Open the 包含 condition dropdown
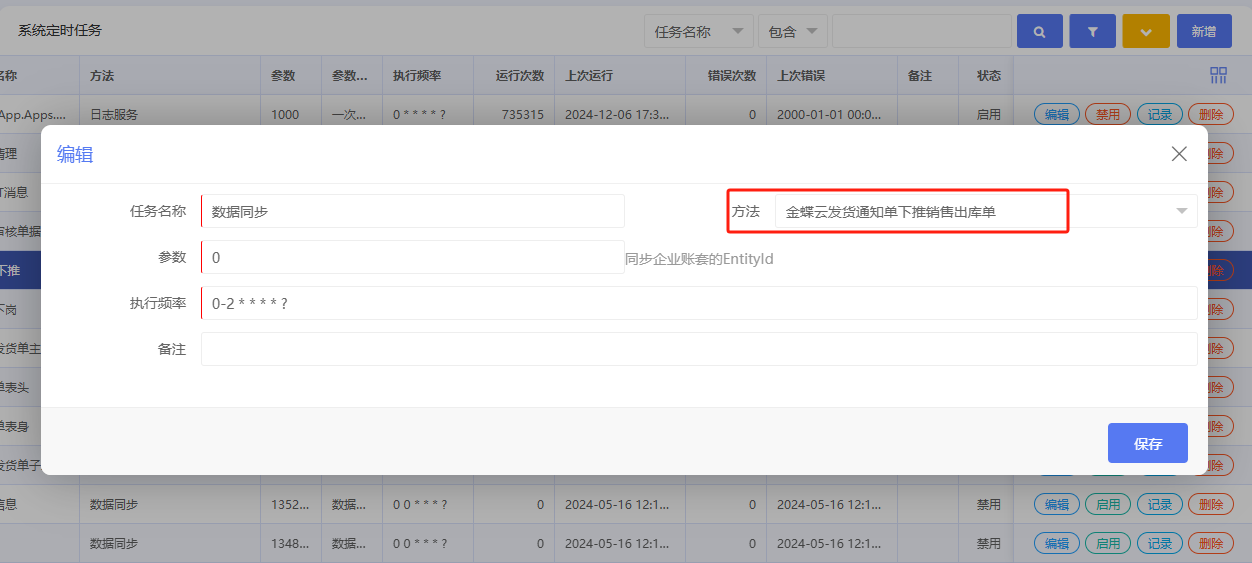The image size is (1252, 563). pyautogui.click(x=792, y=32)
